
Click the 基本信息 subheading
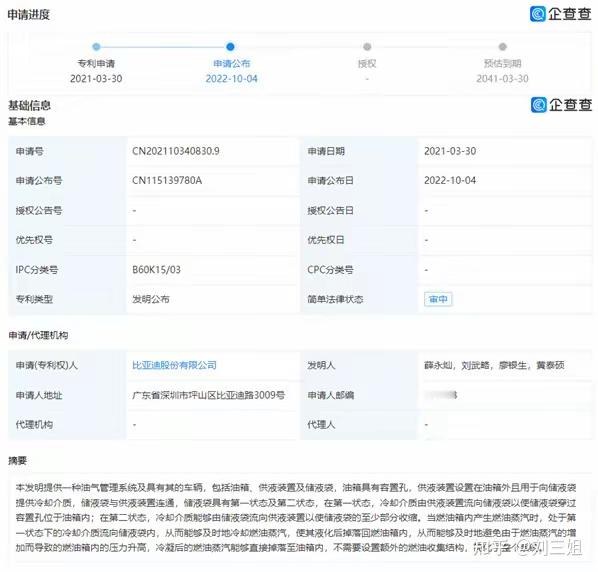point(27,121)
